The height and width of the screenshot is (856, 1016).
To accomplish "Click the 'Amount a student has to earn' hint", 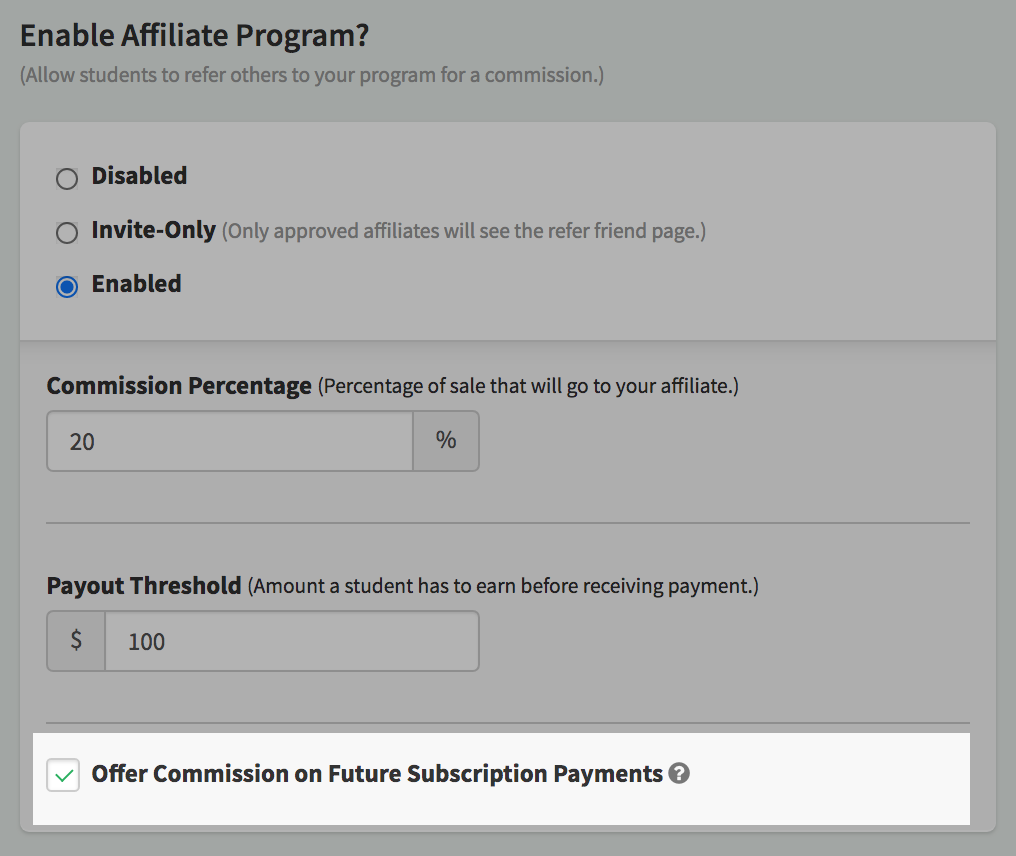I will pyautogui.click(x=503, y=586).
